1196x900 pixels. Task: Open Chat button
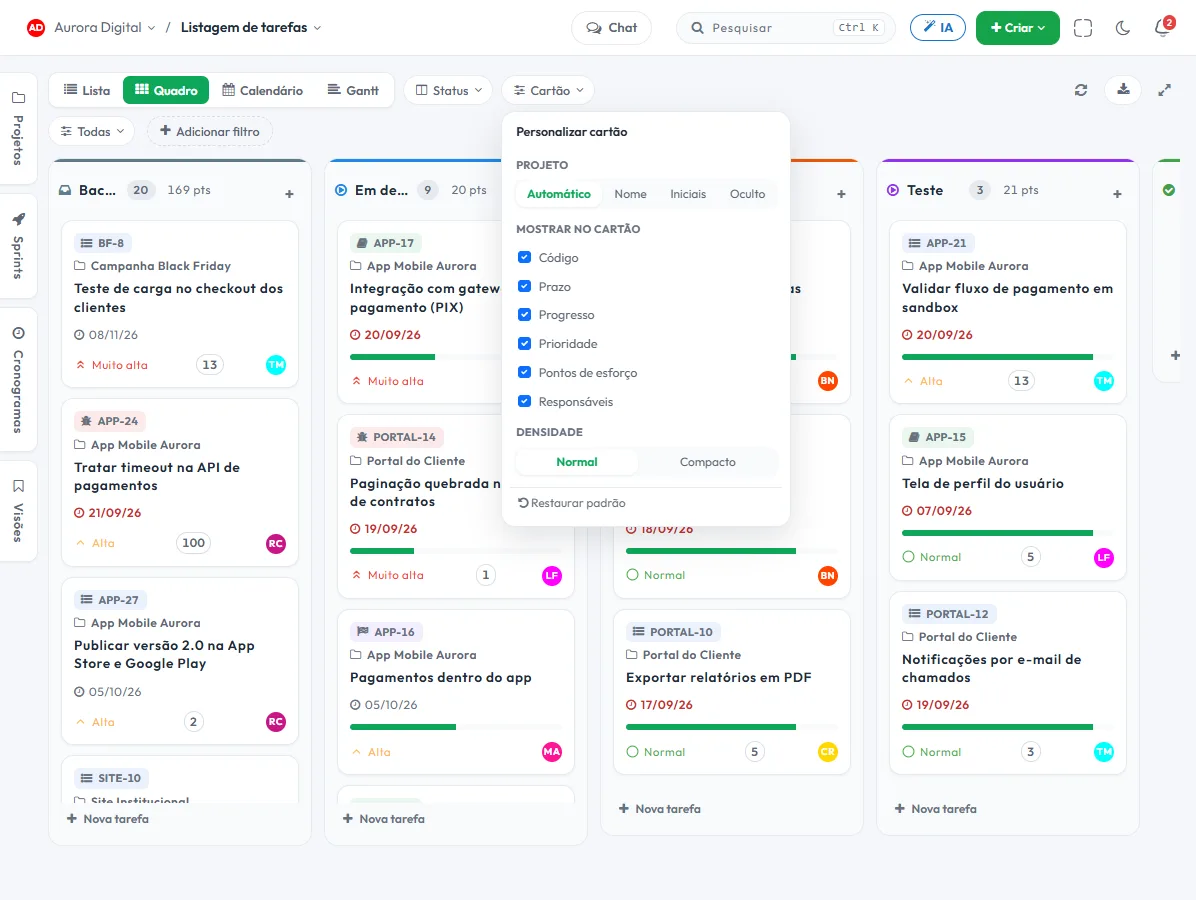point(612,27)
